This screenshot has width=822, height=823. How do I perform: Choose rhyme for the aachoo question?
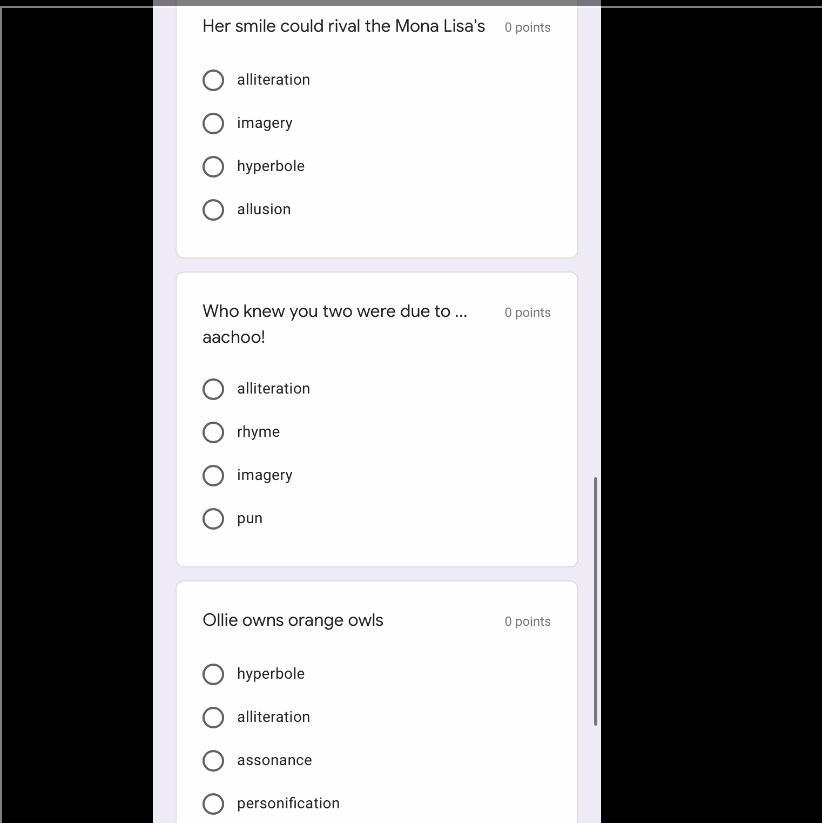pos(213,432)
